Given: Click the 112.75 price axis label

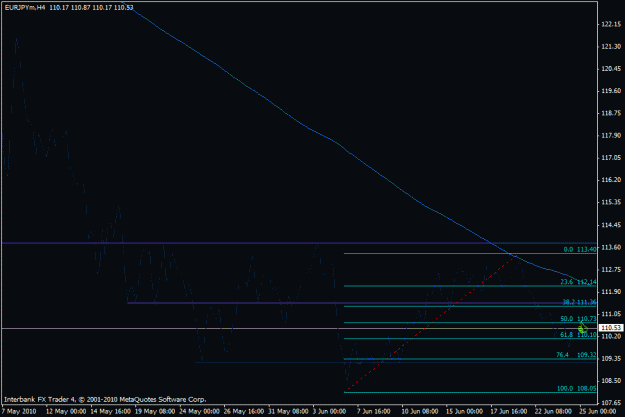Looking at the screenshot, I should coord(611,269).
